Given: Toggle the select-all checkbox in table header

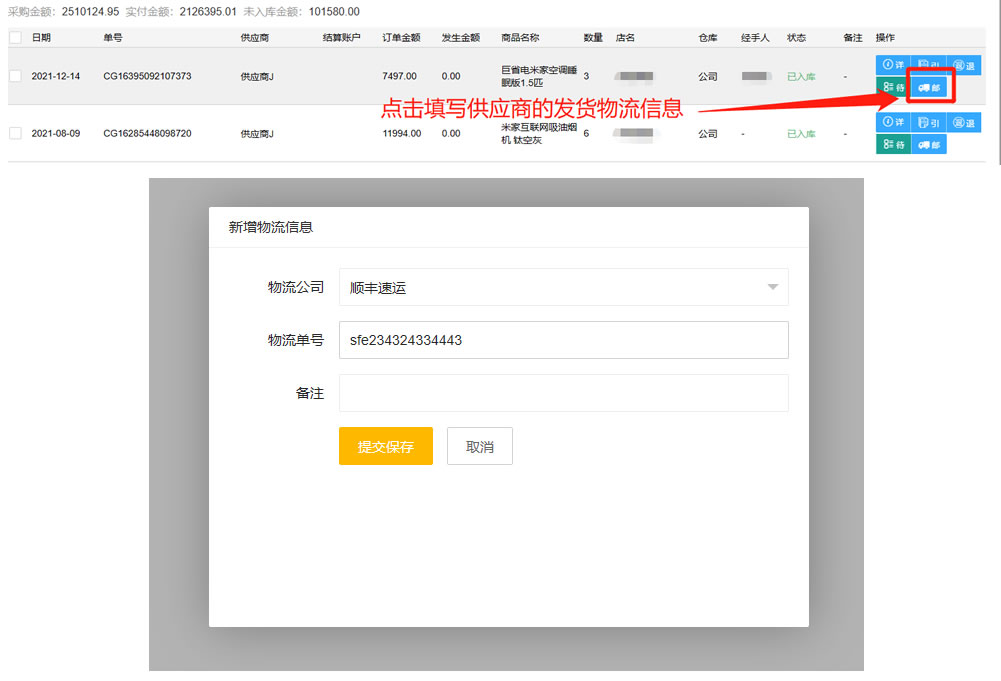Looking at the screenshot, I should pyautogui.click(x=15, y=38).
